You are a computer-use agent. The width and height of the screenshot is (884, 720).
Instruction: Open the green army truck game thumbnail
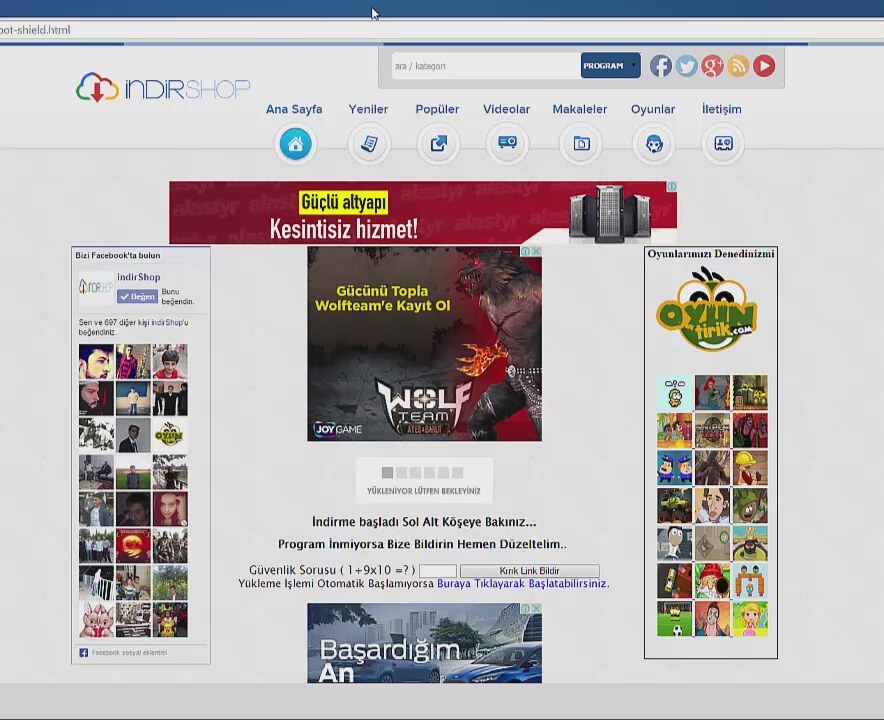[x=674, y=505]
